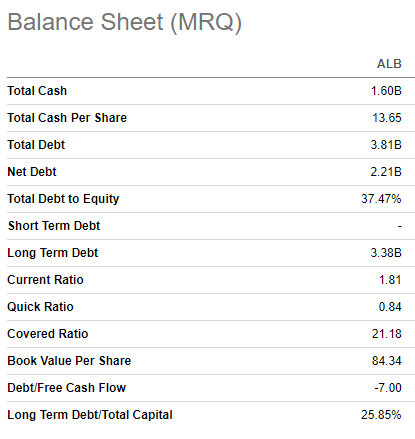The image size is (415, 439).
Task: Open the Current Ratio metric
Action: point(45,280)
